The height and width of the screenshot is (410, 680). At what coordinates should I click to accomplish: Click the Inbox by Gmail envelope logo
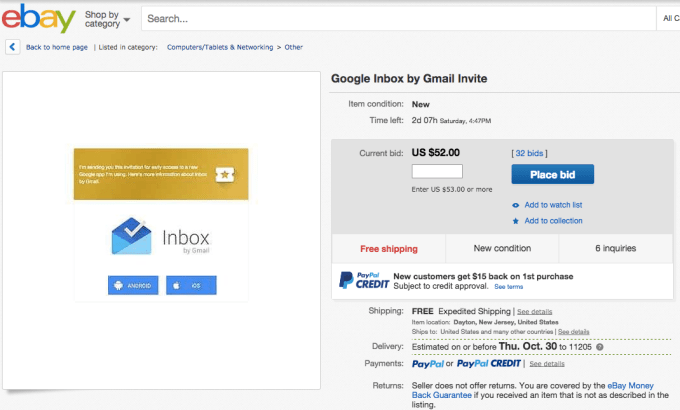pos(133,239)
